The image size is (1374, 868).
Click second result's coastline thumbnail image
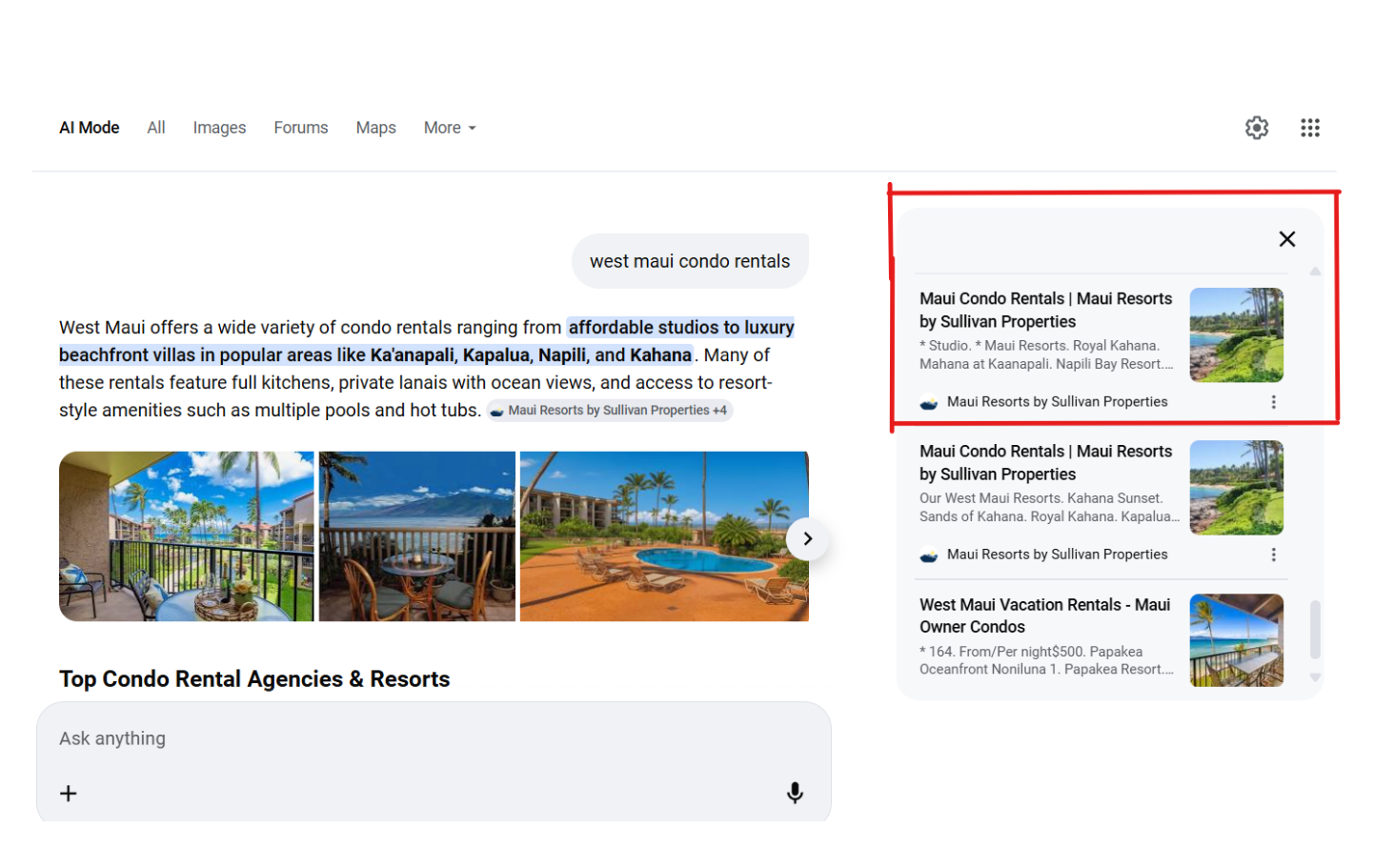(1237, 488)
